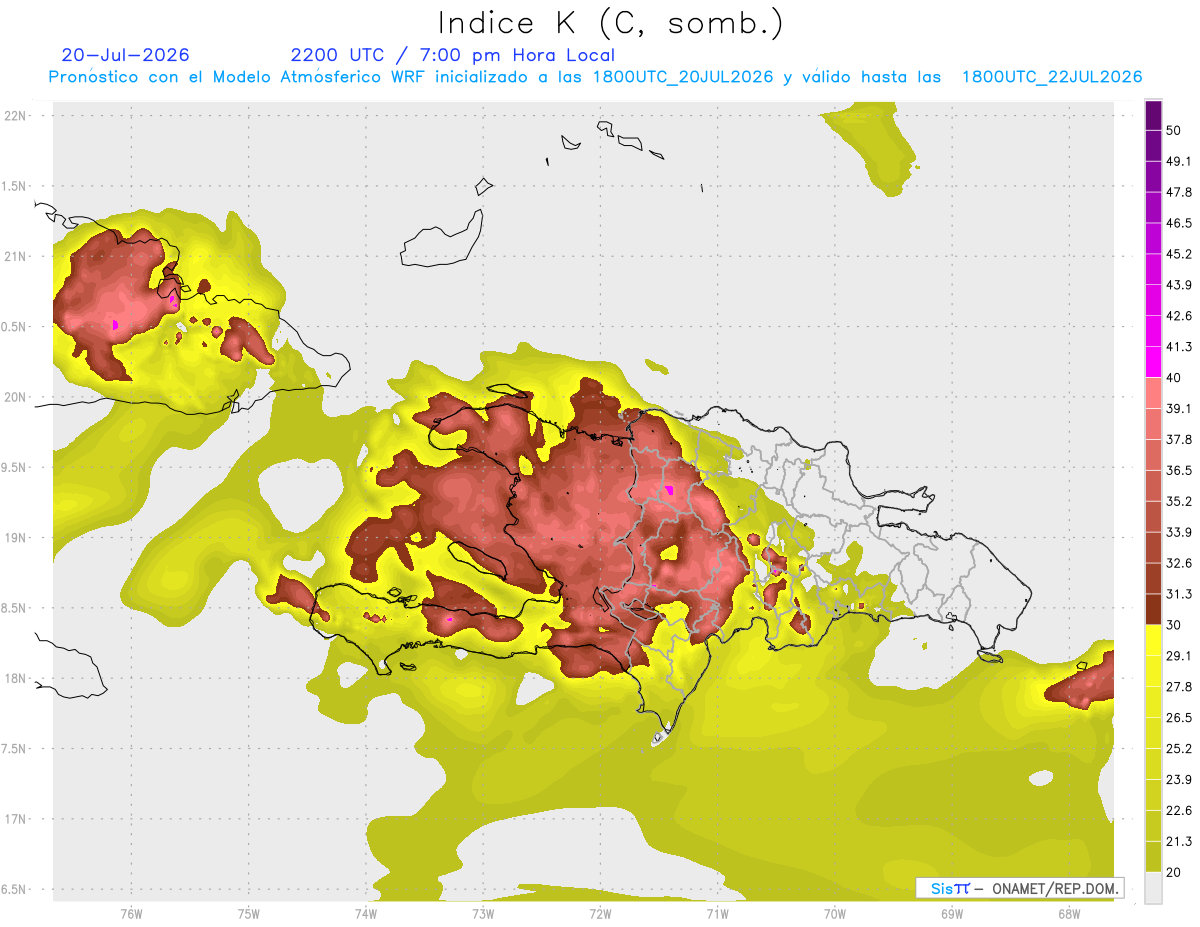The image size is (1200, 927).
Task: Select the colorbar value "49.1"
Action: pyautogui.click(x=1178, y=162)
